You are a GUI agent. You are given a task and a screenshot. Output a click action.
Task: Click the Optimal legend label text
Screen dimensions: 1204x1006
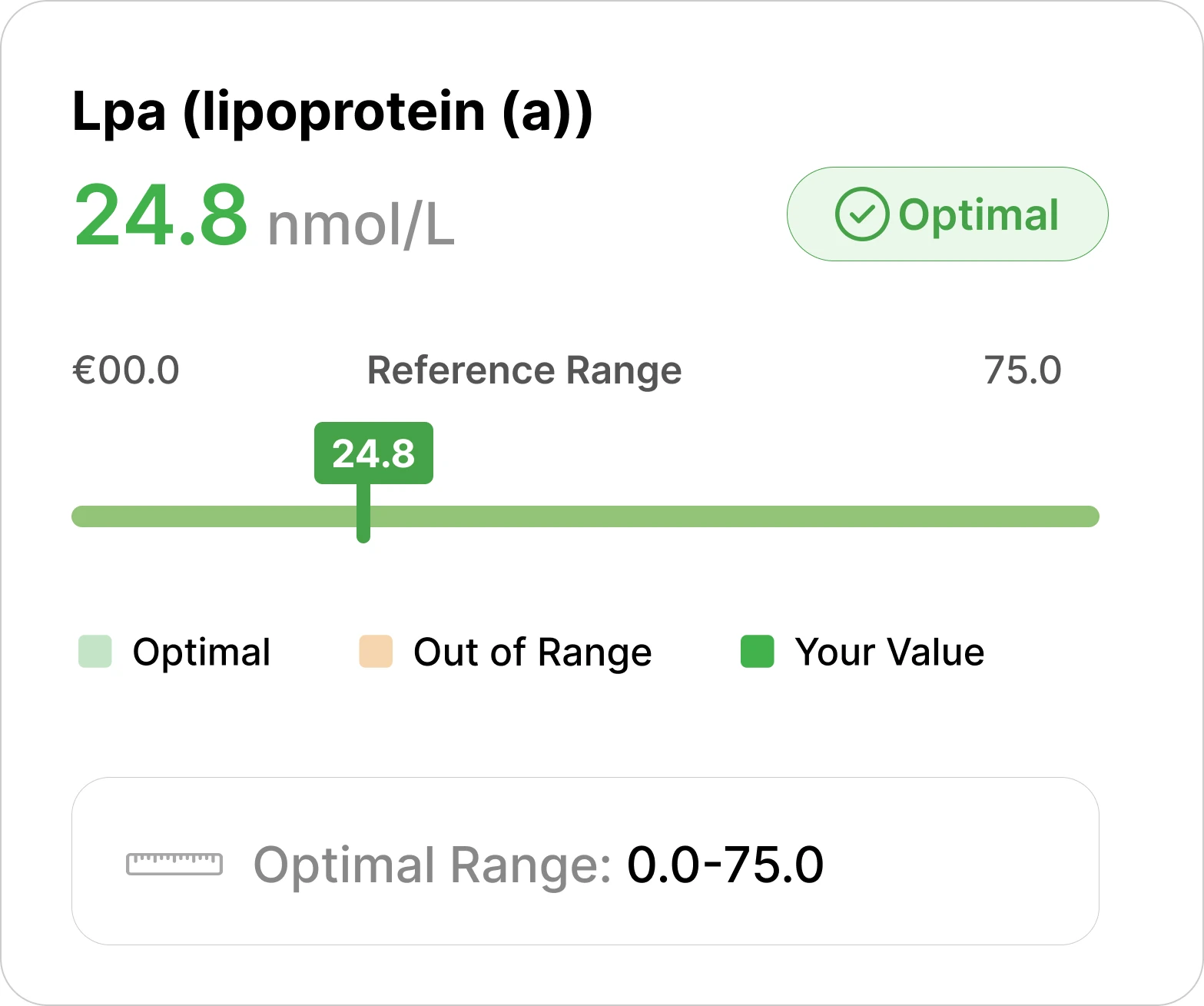pos(201,652)
